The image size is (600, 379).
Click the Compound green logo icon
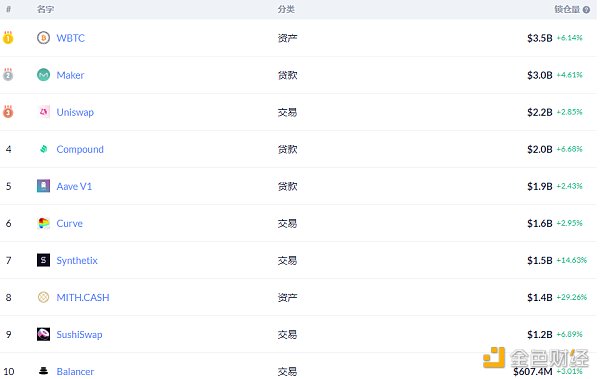[44, 149]
